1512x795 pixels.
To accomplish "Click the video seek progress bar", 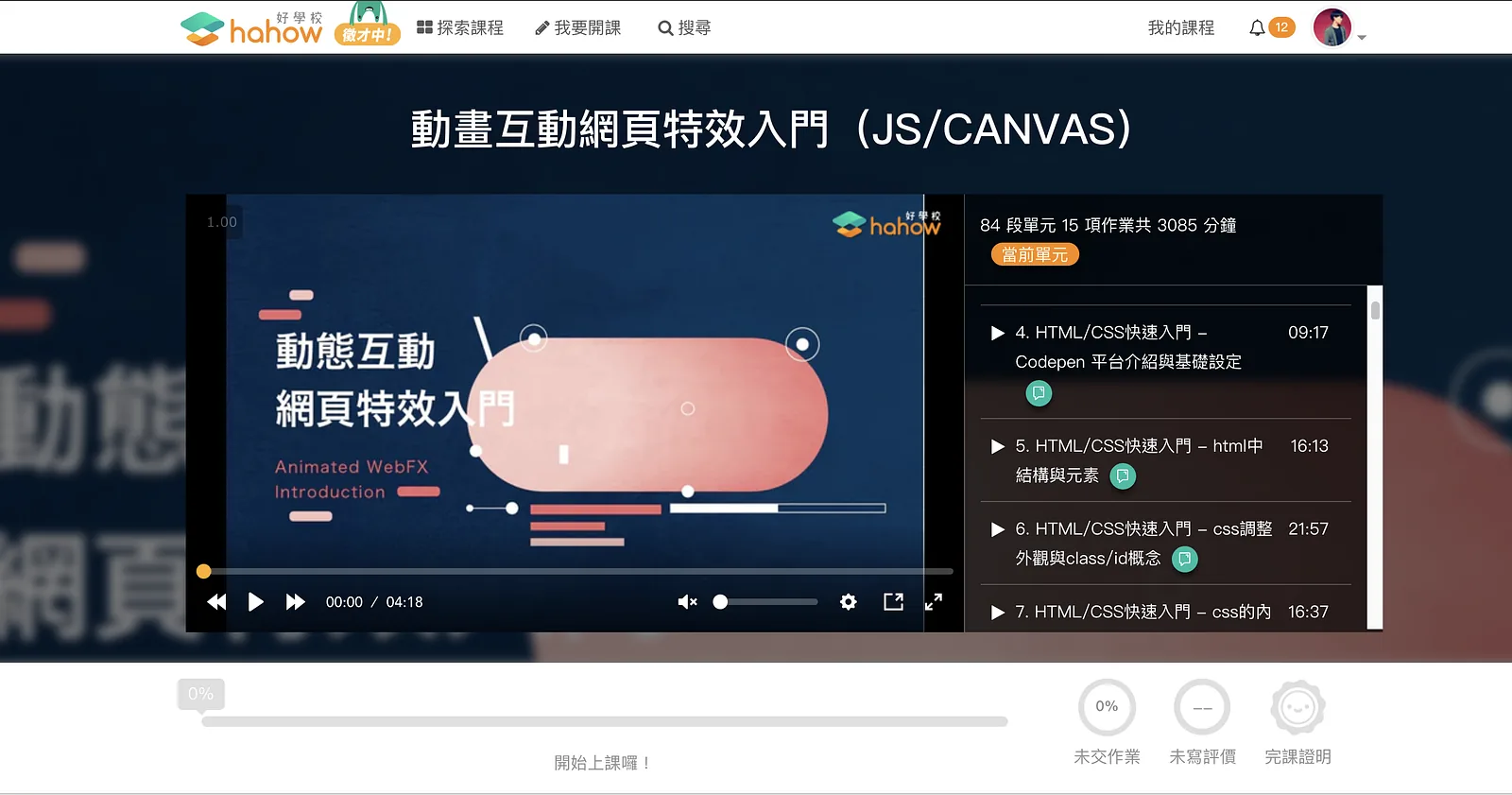I will tap(578, 571).
